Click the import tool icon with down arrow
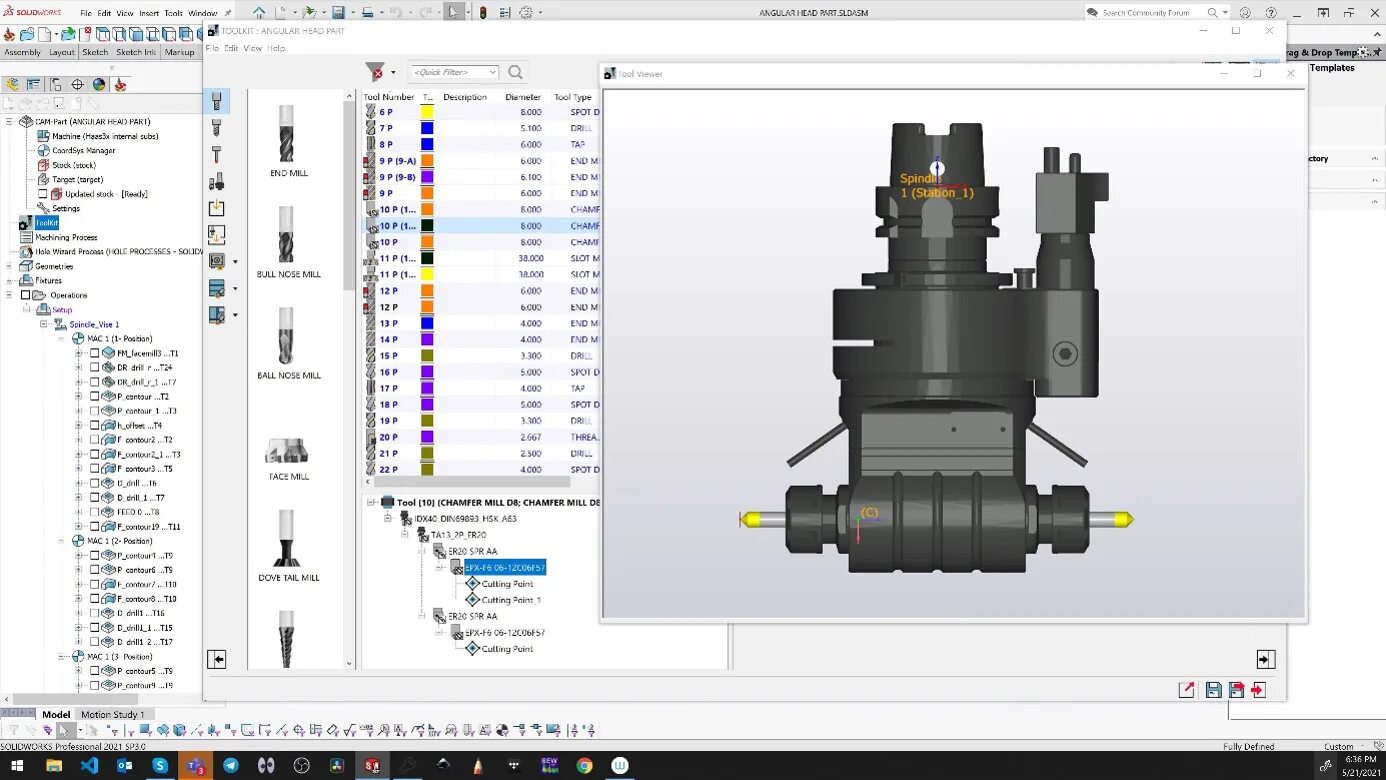The width and height of the screenshot is (1386, 780). click(216, 208)
